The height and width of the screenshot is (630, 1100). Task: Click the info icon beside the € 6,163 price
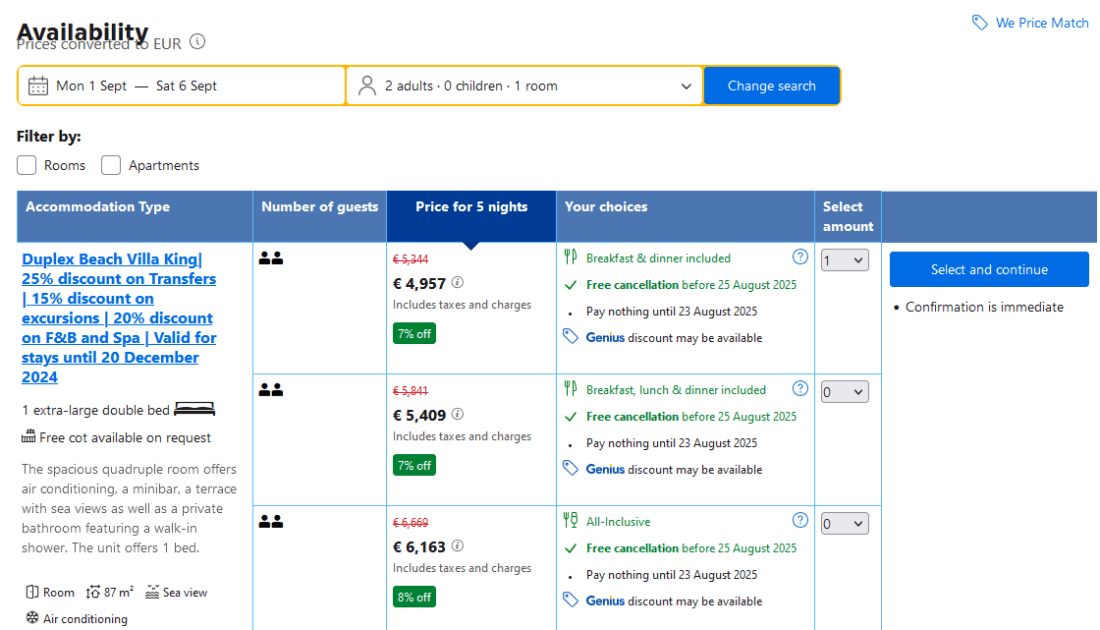458,547
